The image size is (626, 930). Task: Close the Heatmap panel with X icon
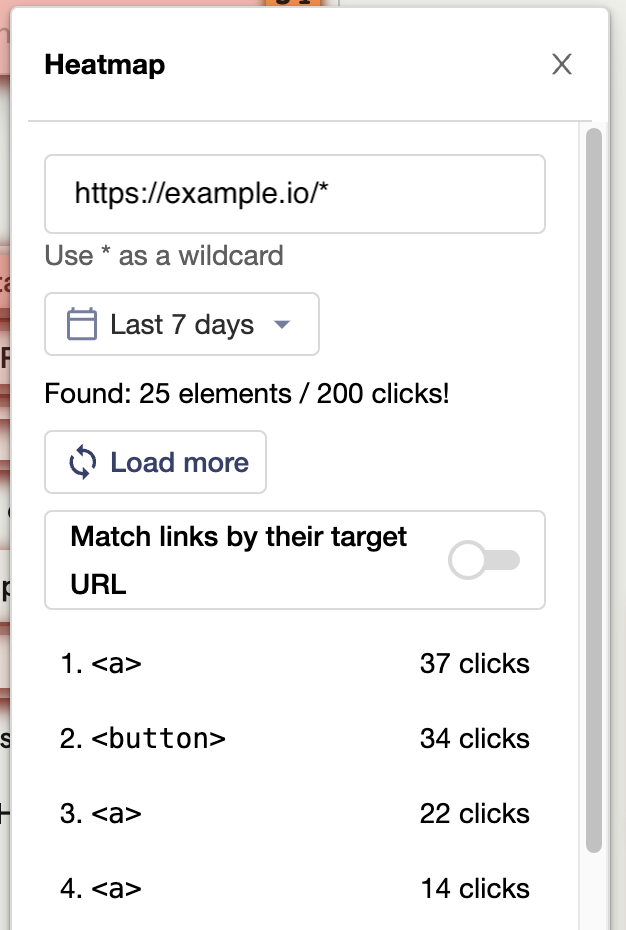click(562, 65)
